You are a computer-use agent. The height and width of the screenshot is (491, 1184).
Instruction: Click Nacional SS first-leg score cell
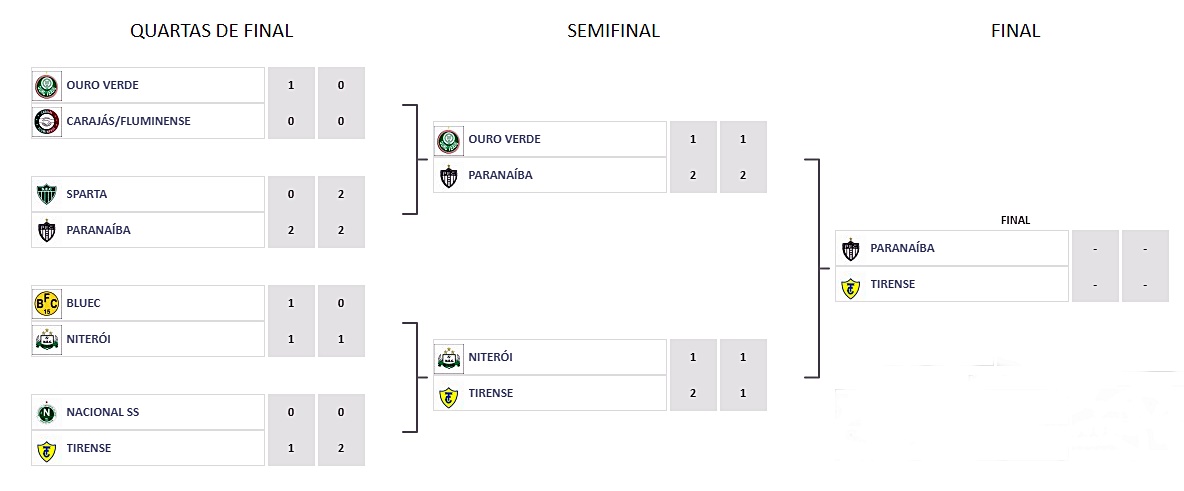(x=291, y=412)
